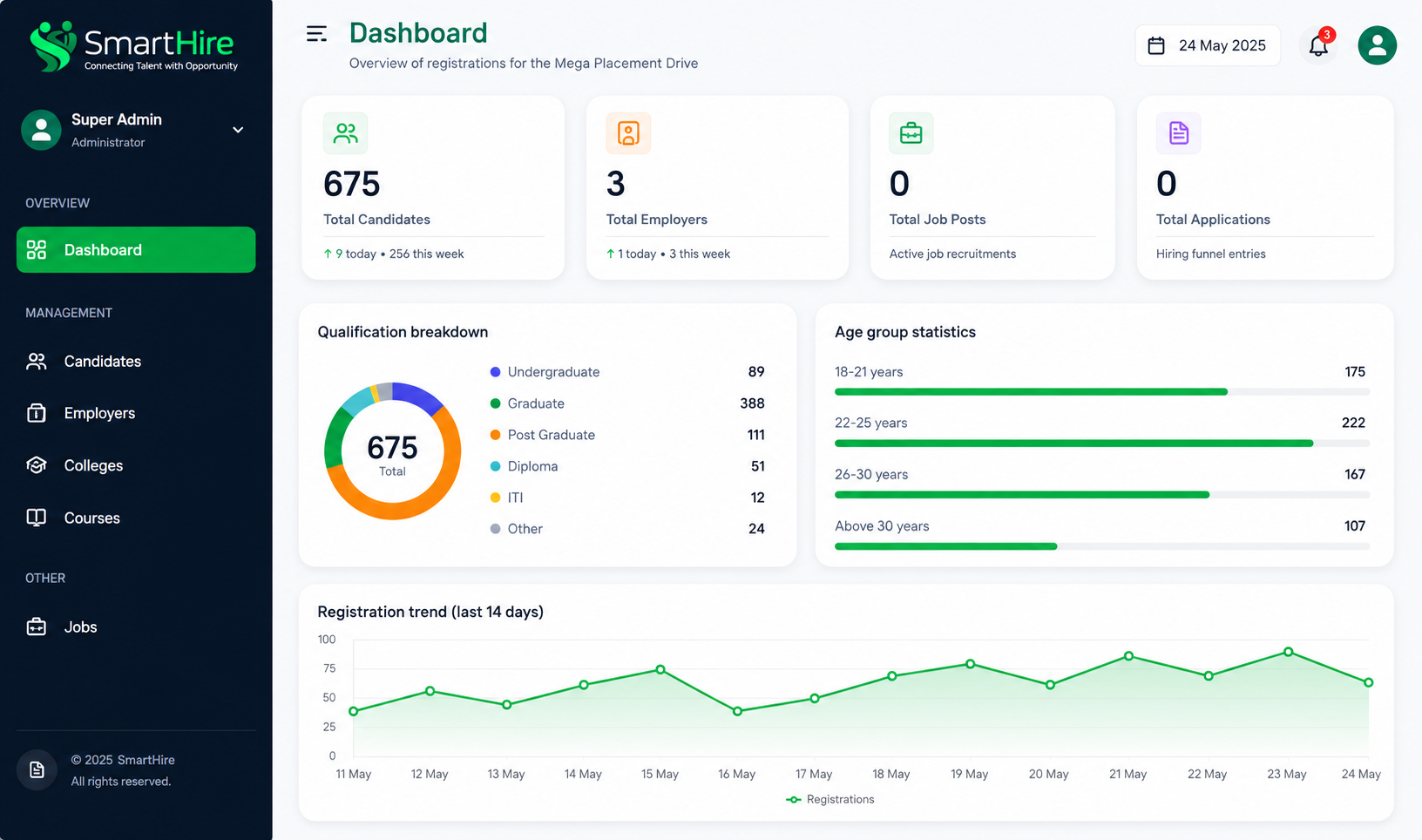Viewport: 1422px width, 840px height.
Task: Click the Total Job Posts label
Action: coord(938,220)
